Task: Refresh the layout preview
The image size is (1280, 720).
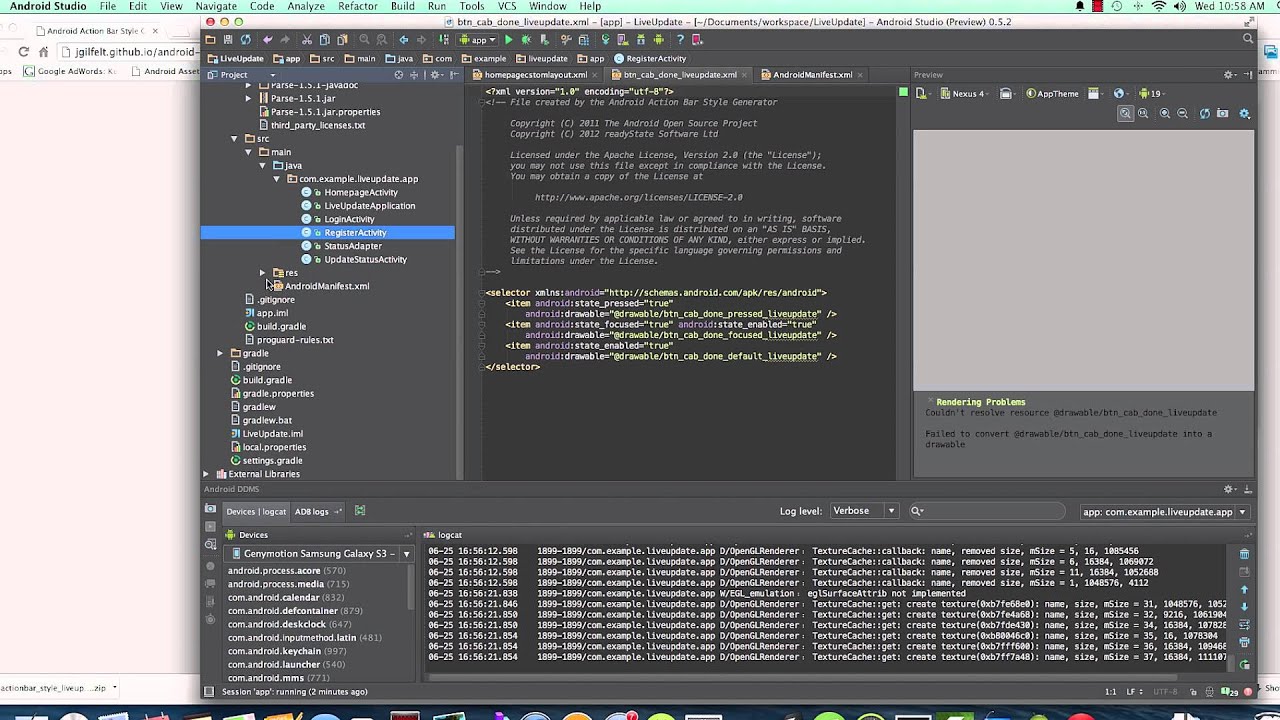Action: (1205, 113)
